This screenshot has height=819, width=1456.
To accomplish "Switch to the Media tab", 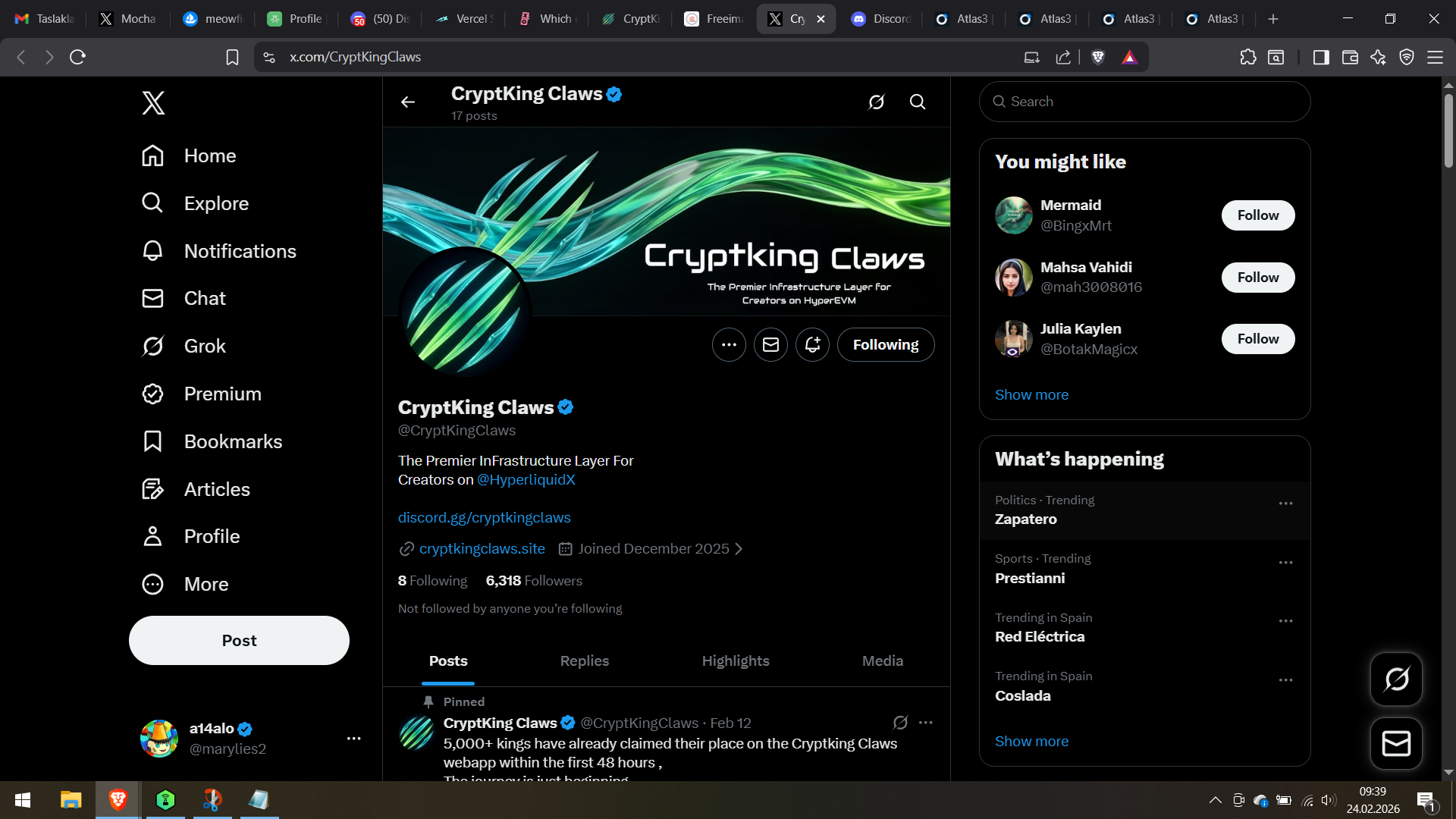I will pos(882,661).
